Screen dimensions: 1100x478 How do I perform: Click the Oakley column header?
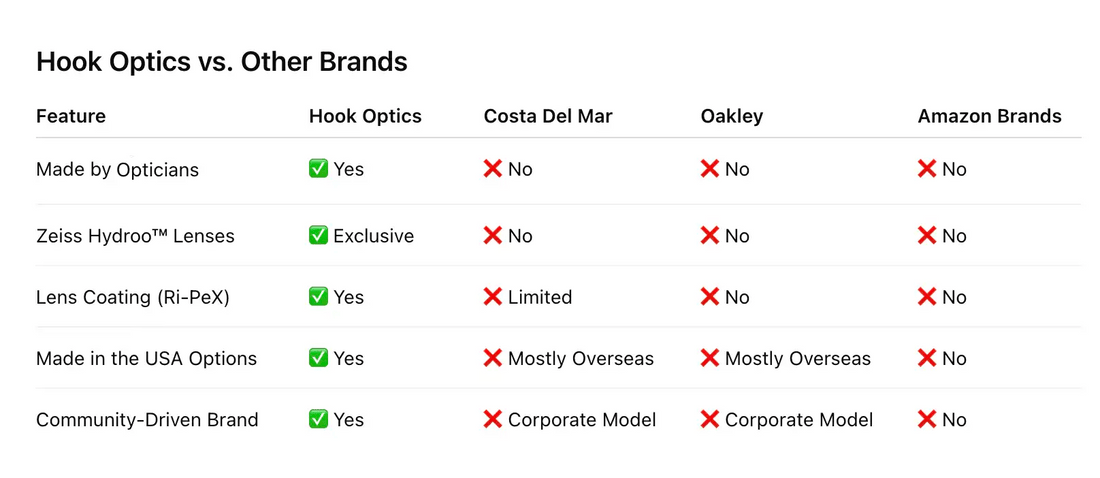(732, 116)
